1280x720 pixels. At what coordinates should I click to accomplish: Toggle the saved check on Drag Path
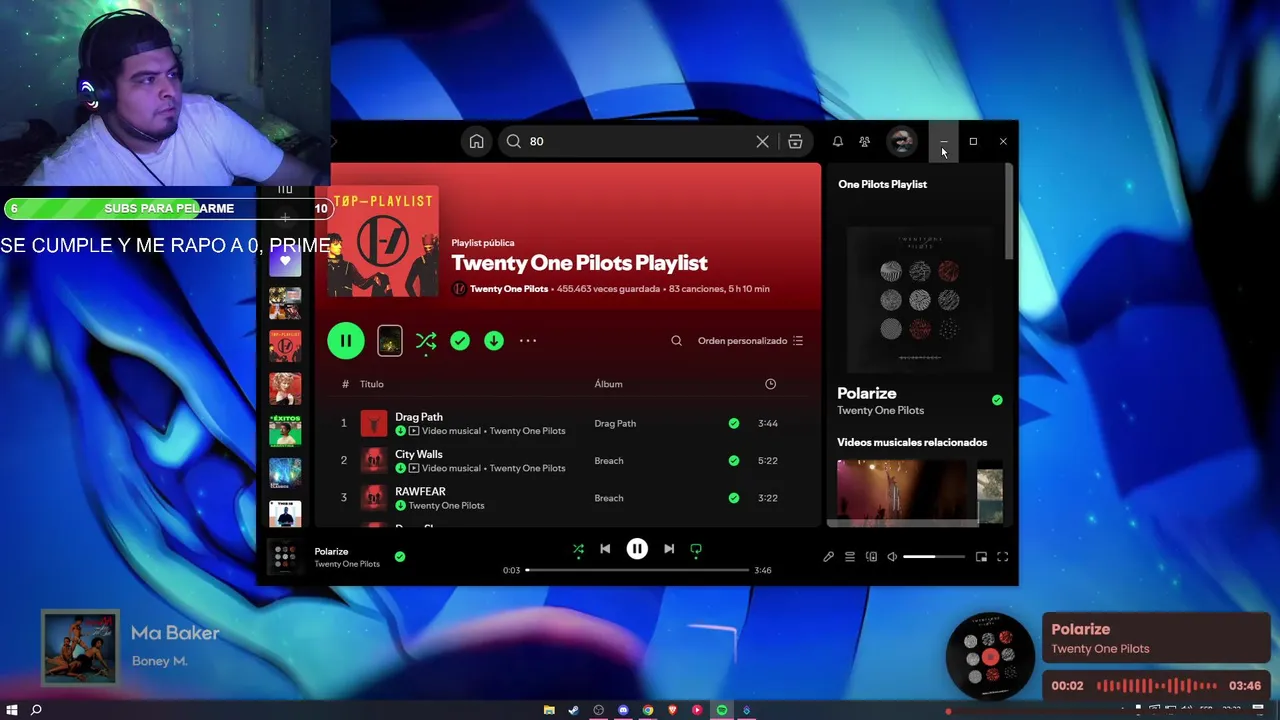point(734,423)
